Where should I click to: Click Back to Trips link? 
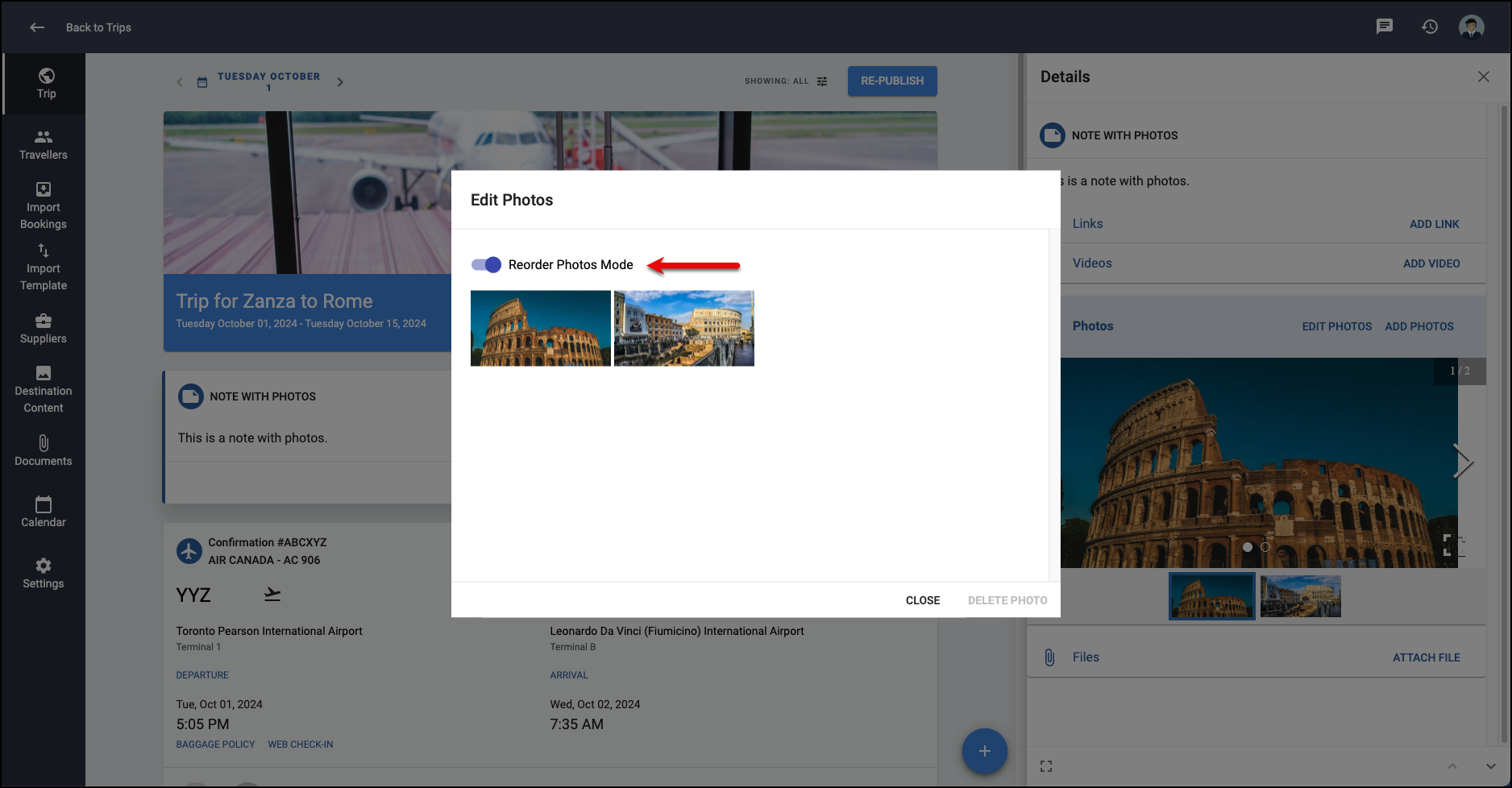(98, 27)
